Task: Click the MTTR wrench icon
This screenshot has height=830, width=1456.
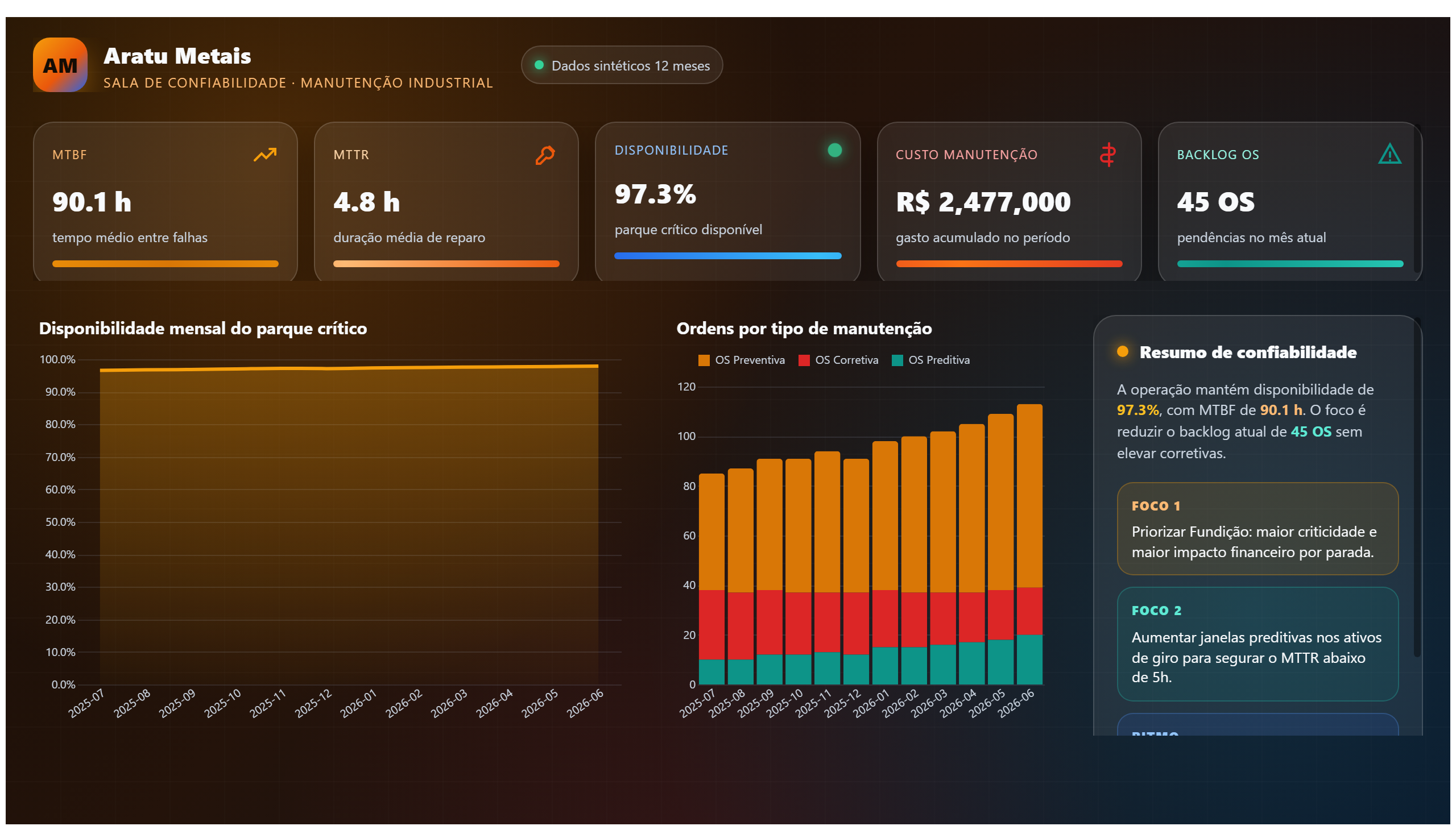Action: click(x=545, y=155)
